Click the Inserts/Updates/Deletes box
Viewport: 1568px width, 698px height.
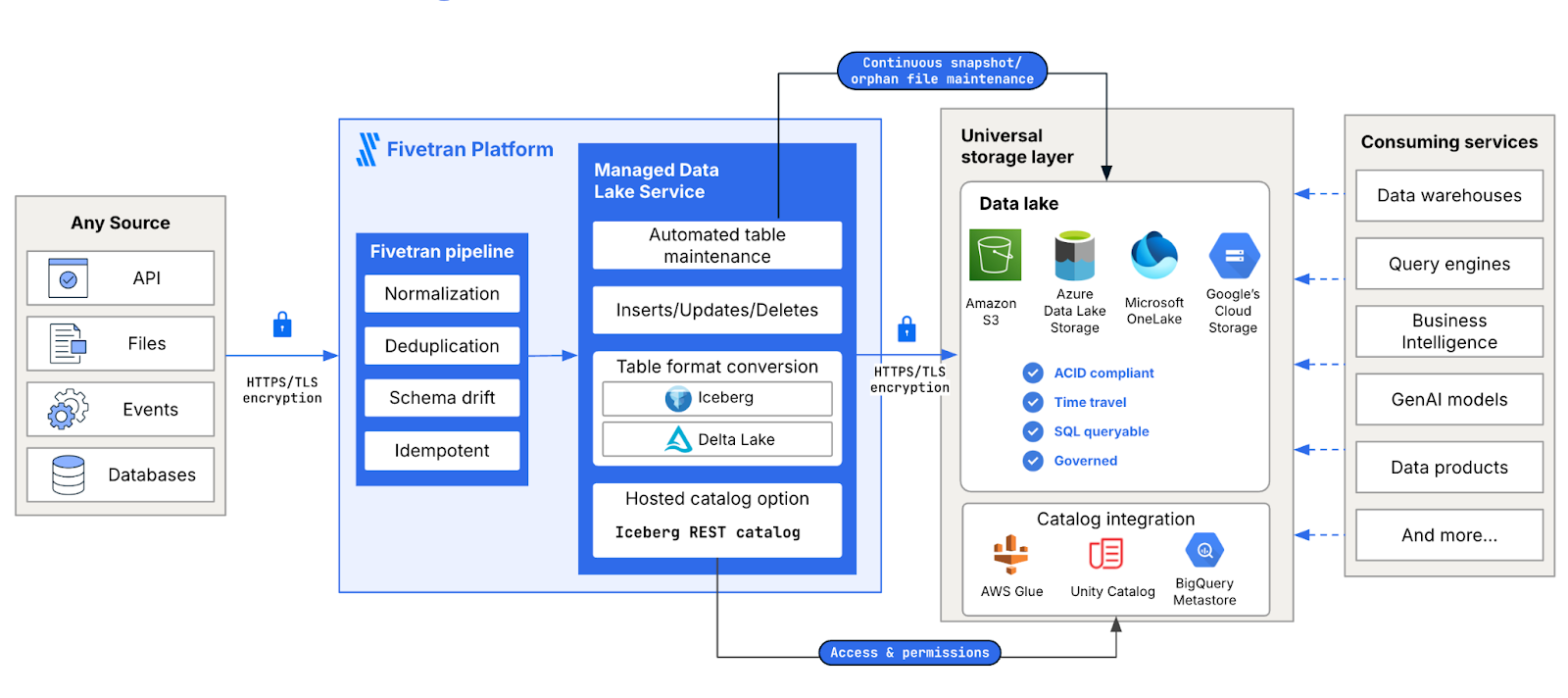tap(717, 310)
